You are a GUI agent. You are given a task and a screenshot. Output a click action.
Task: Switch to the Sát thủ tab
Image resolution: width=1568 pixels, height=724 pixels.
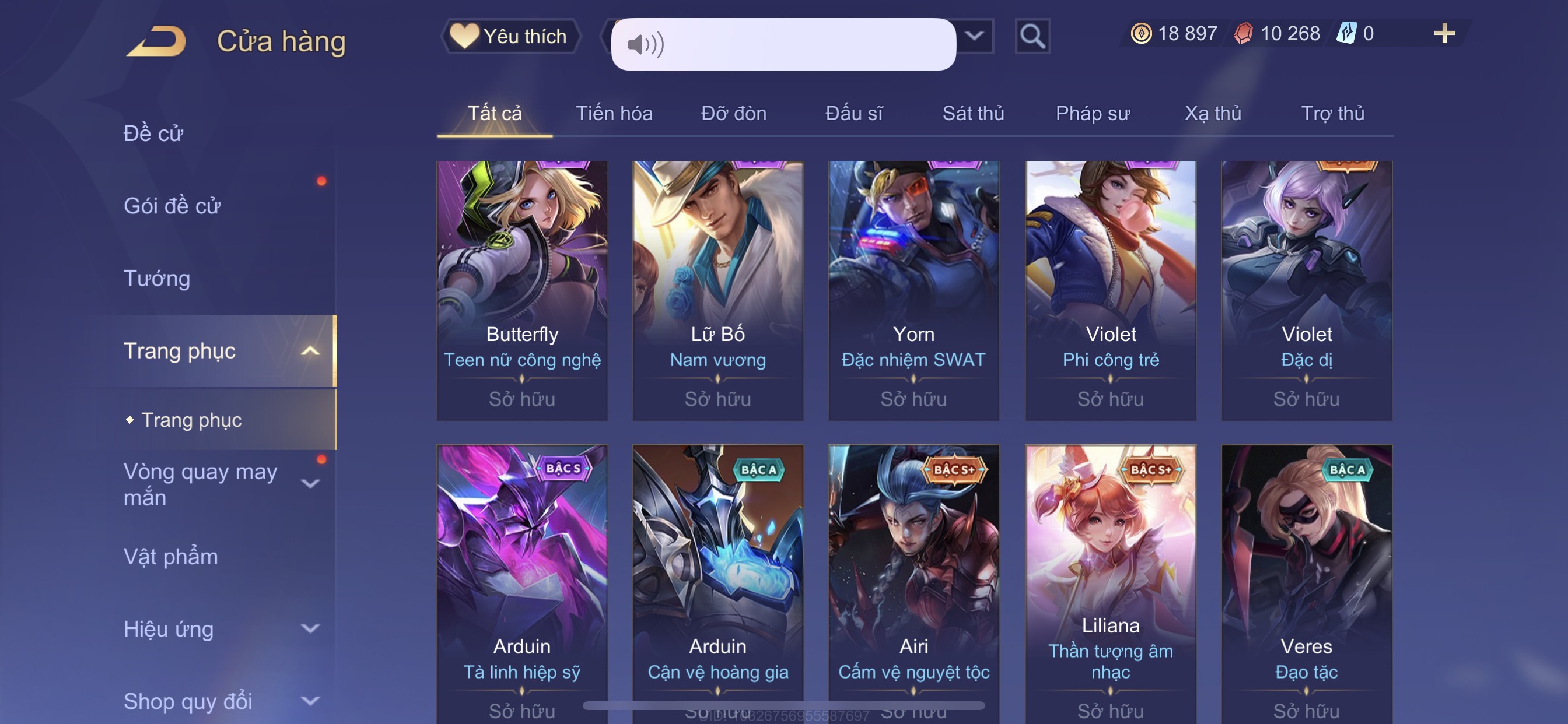click(x=972, y=113)
